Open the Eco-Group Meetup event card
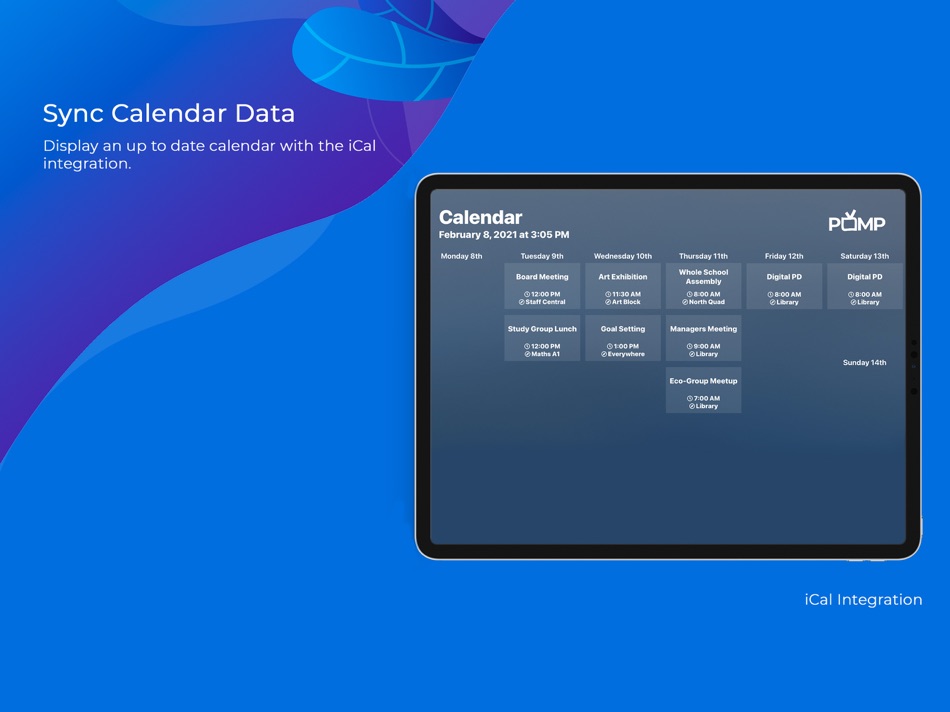Image resolution: width=950 pixels, height=712 pixels. tap(703, 390)
